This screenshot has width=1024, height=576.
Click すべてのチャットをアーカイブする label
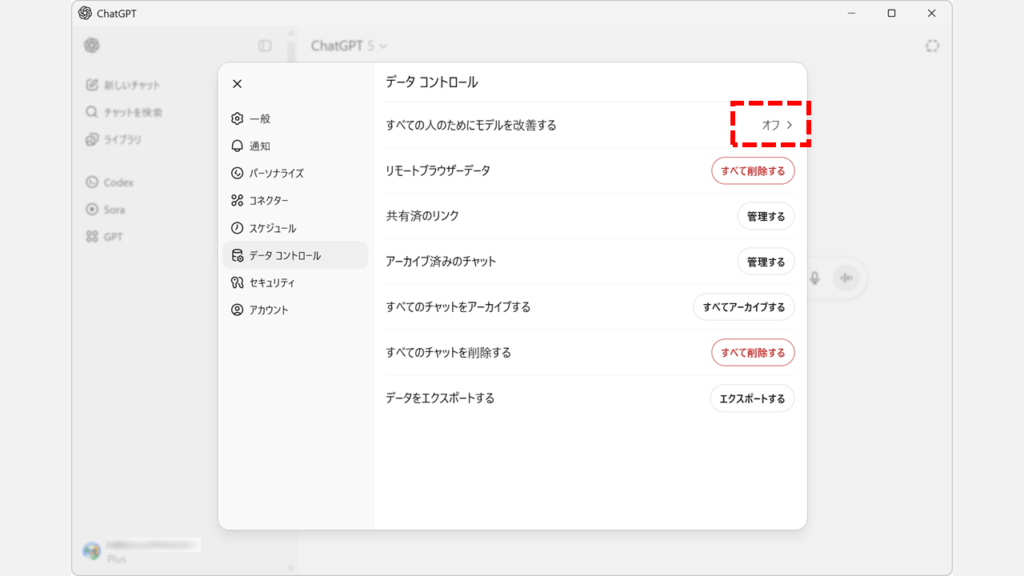[x=458, y=307]
